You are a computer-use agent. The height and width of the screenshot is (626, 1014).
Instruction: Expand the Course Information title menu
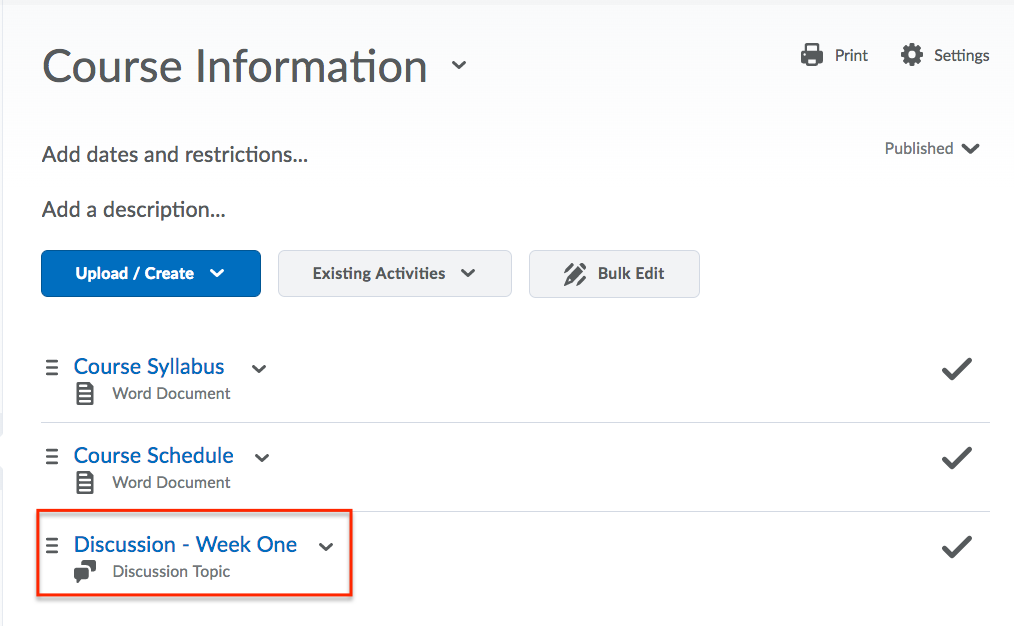[x=459, y=66]
